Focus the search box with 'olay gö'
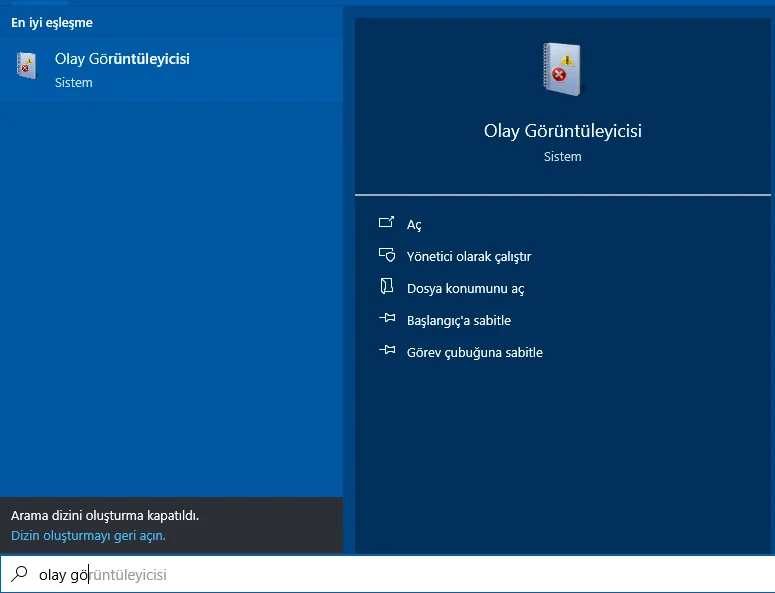Viewport: 775px width, 593px height. [x=388, y=574]
